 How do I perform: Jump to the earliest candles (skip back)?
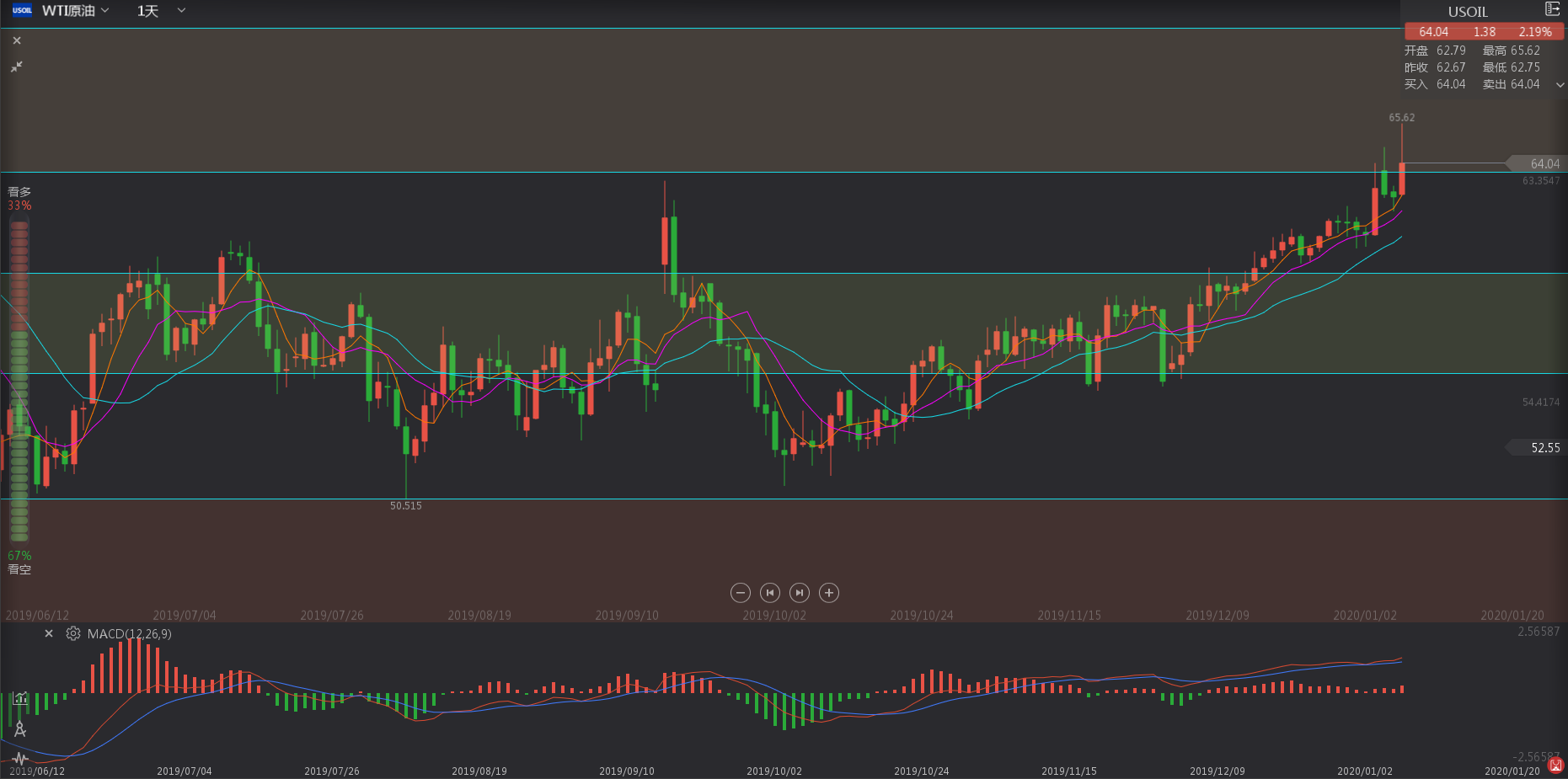point(769,593)
